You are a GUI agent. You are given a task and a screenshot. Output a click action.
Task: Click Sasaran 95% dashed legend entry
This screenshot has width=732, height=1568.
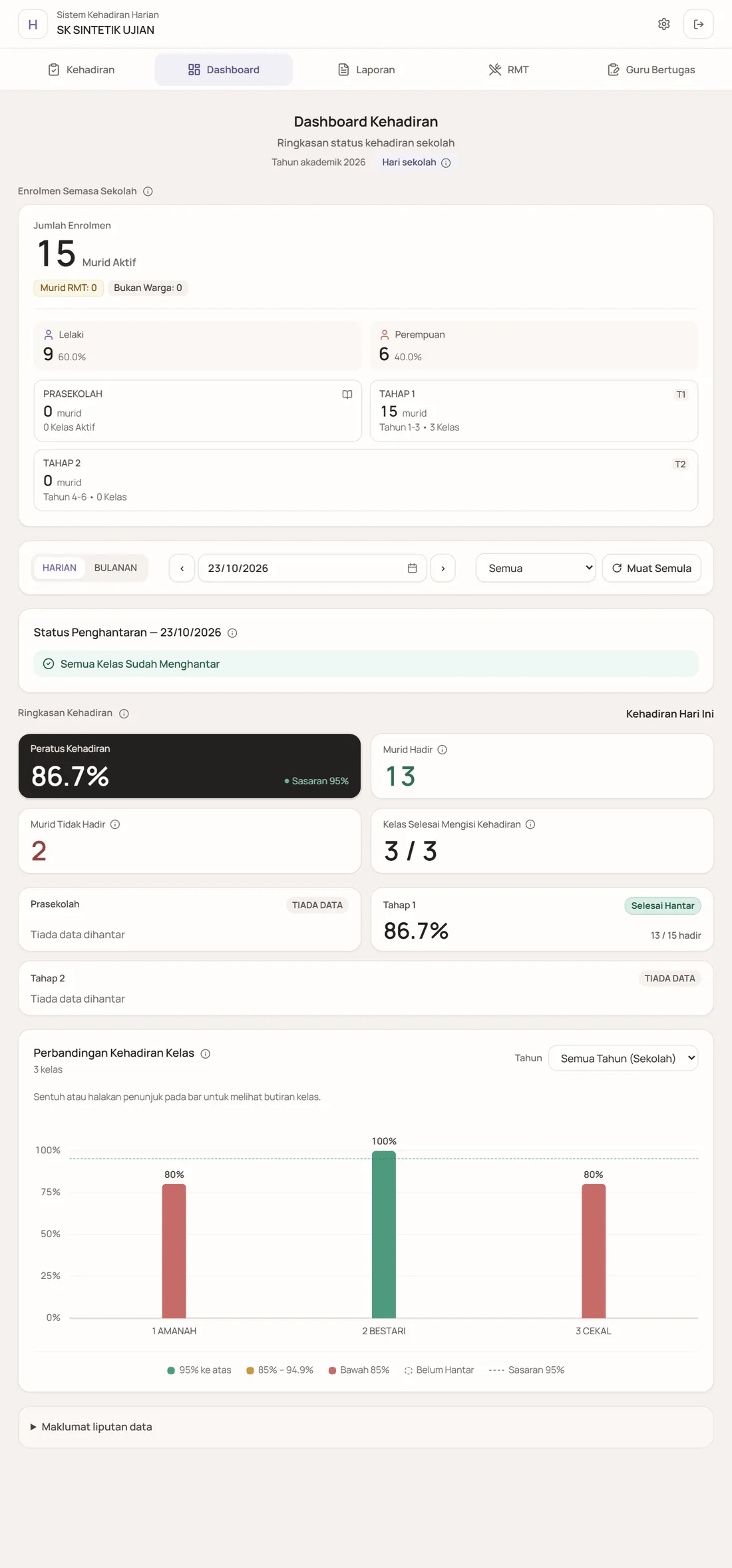click(x=526, y=1370)
